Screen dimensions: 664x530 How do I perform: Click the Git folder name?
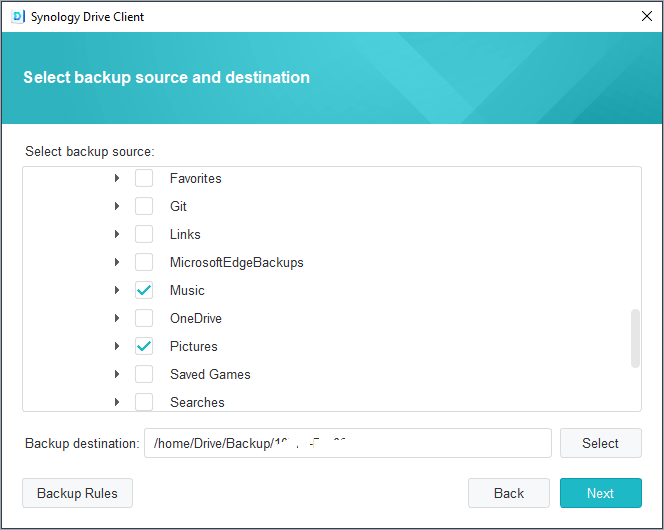tap(178, 206)
